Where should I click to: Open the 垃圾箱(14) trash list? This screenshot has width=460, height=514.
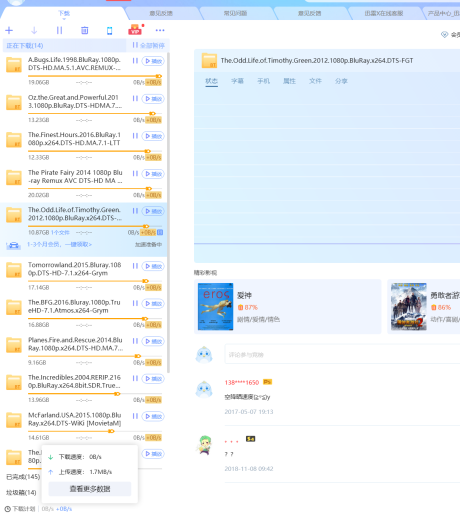[x=21, y=492]
